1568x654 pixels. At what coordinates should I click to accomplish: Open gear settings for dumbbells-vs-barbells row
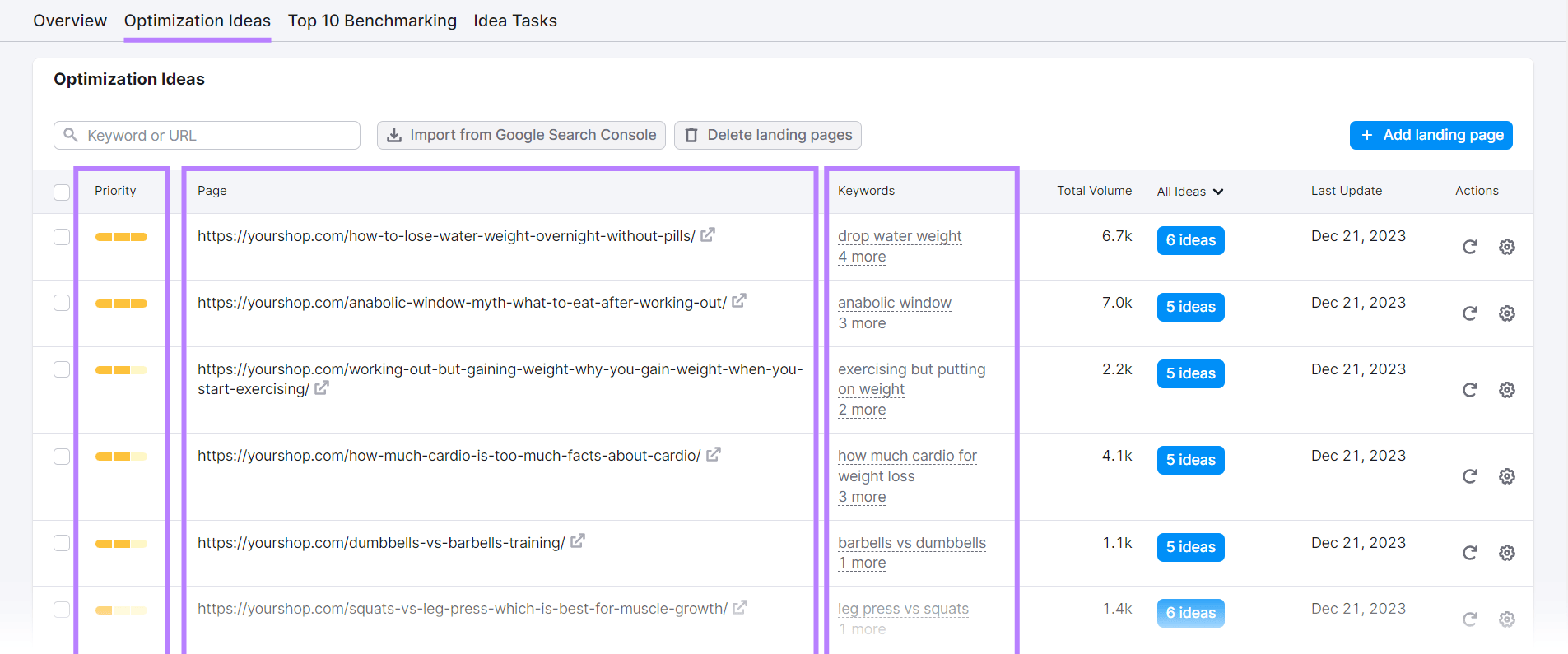click(x=1506, y=553)
